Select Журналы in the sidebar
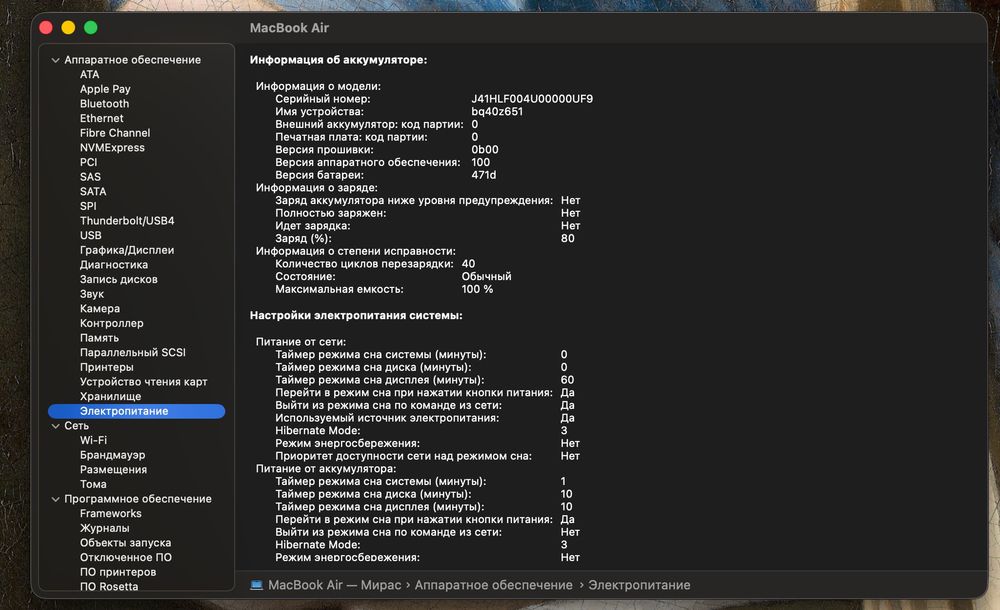Image resolution: width=1000 pixels, height=610 pixels. point(105,528)
